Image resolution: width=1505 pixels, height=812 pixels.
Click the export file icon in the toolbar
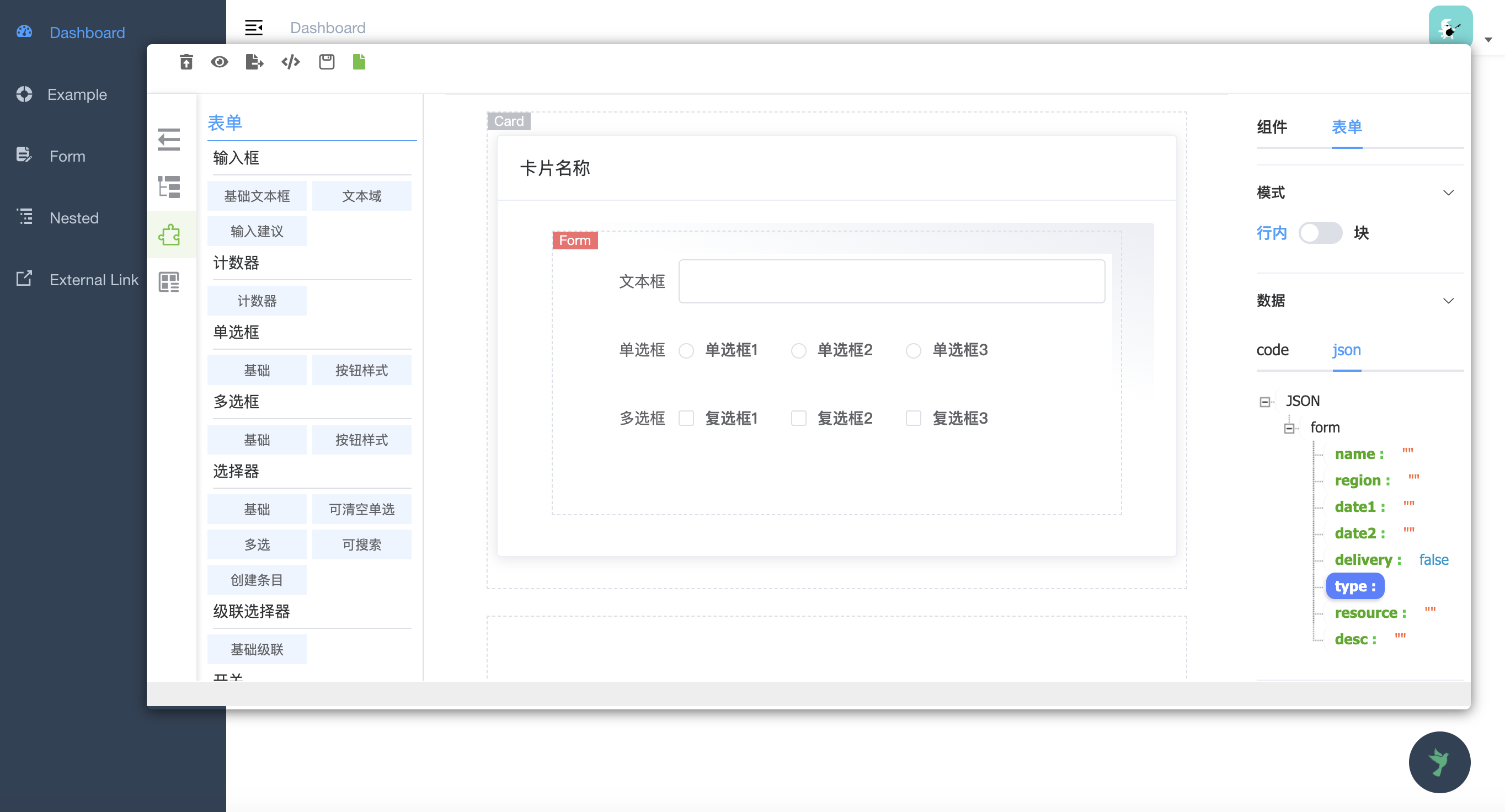(254, 61)
